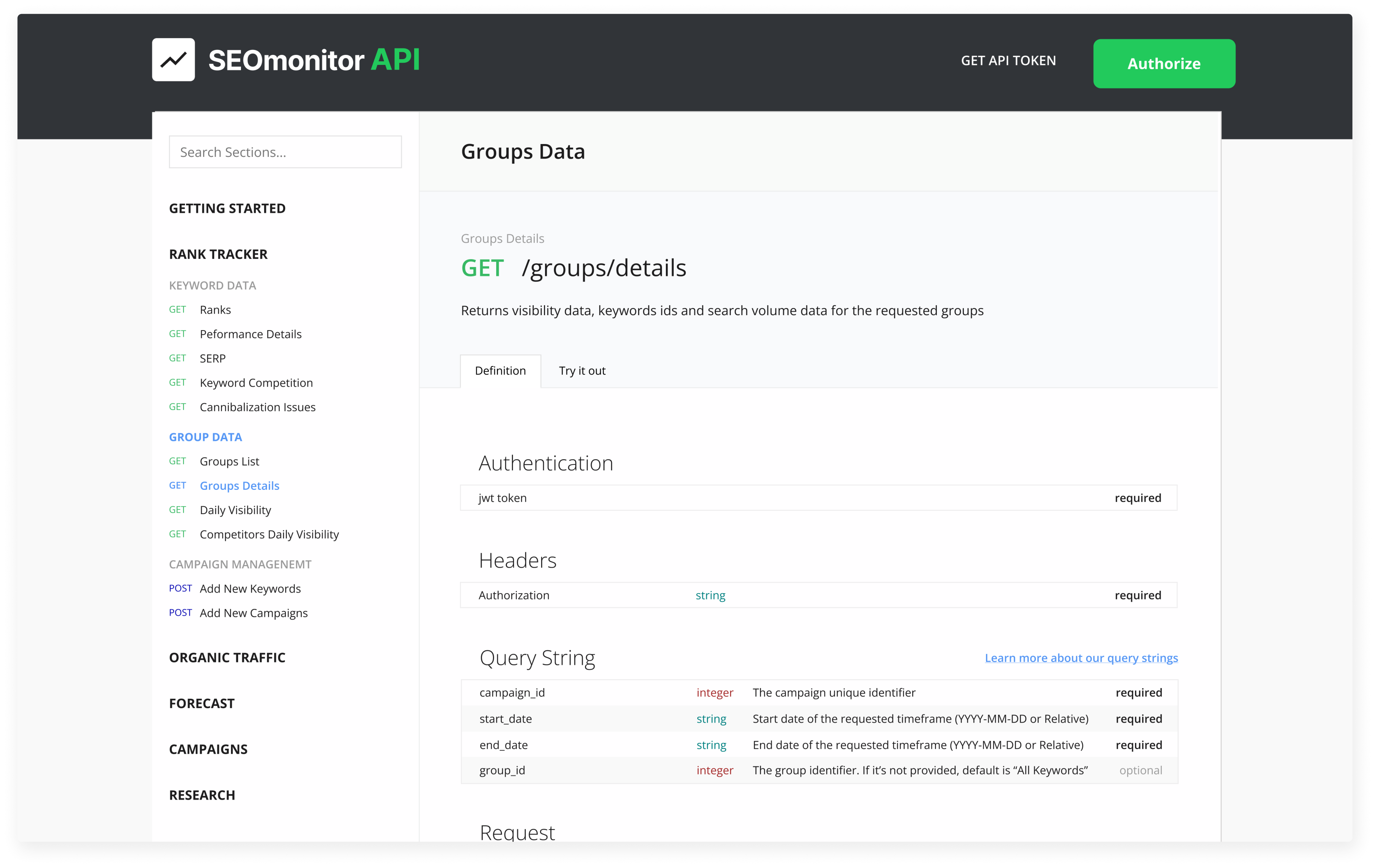Open the Groups List endpoint
The width and height of the screenshot is (1375, 868).
[230, 461]
